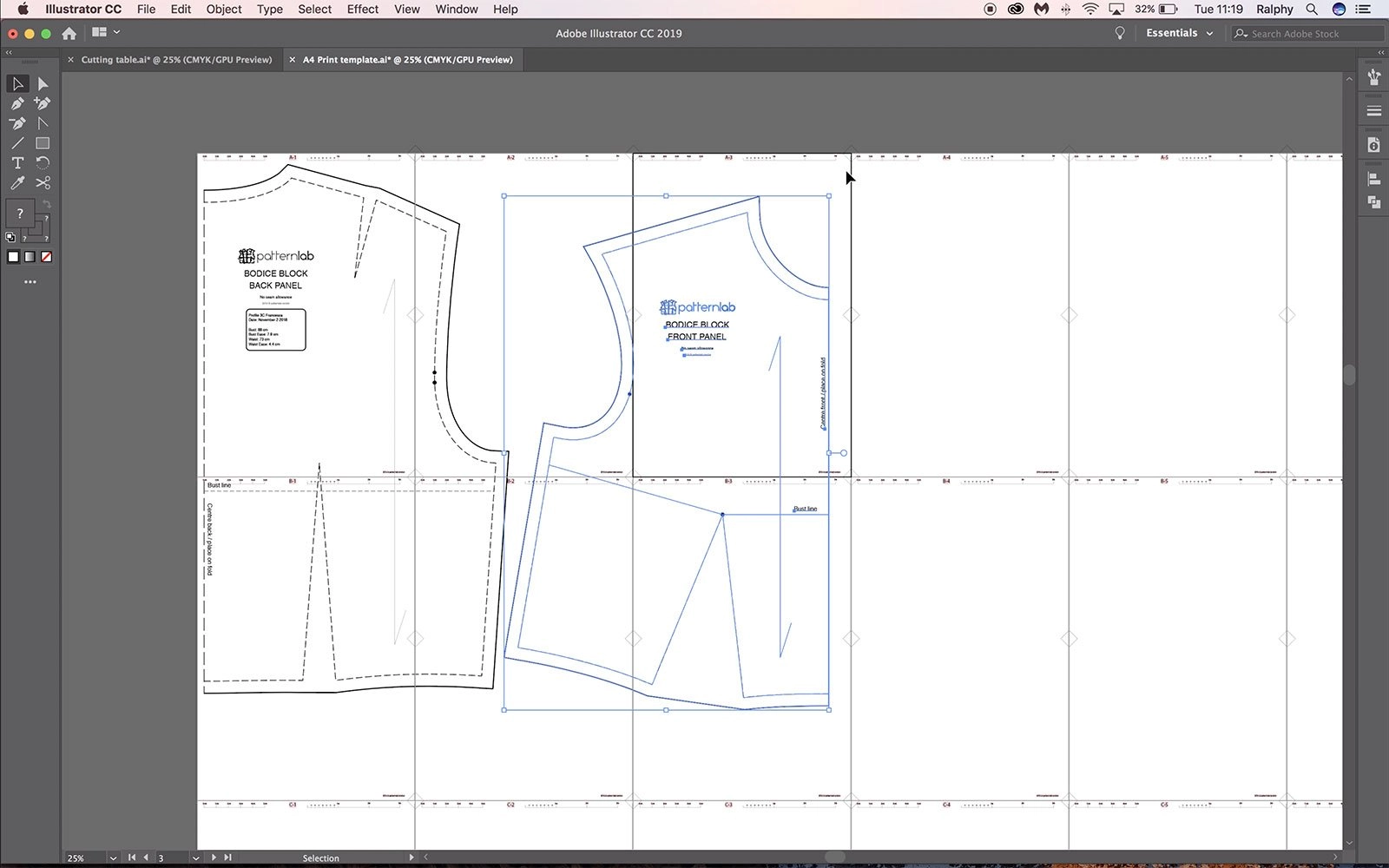Screen dimensions: 1389x868
Task: Open status bar Selection options arrow
Action: 411,858
